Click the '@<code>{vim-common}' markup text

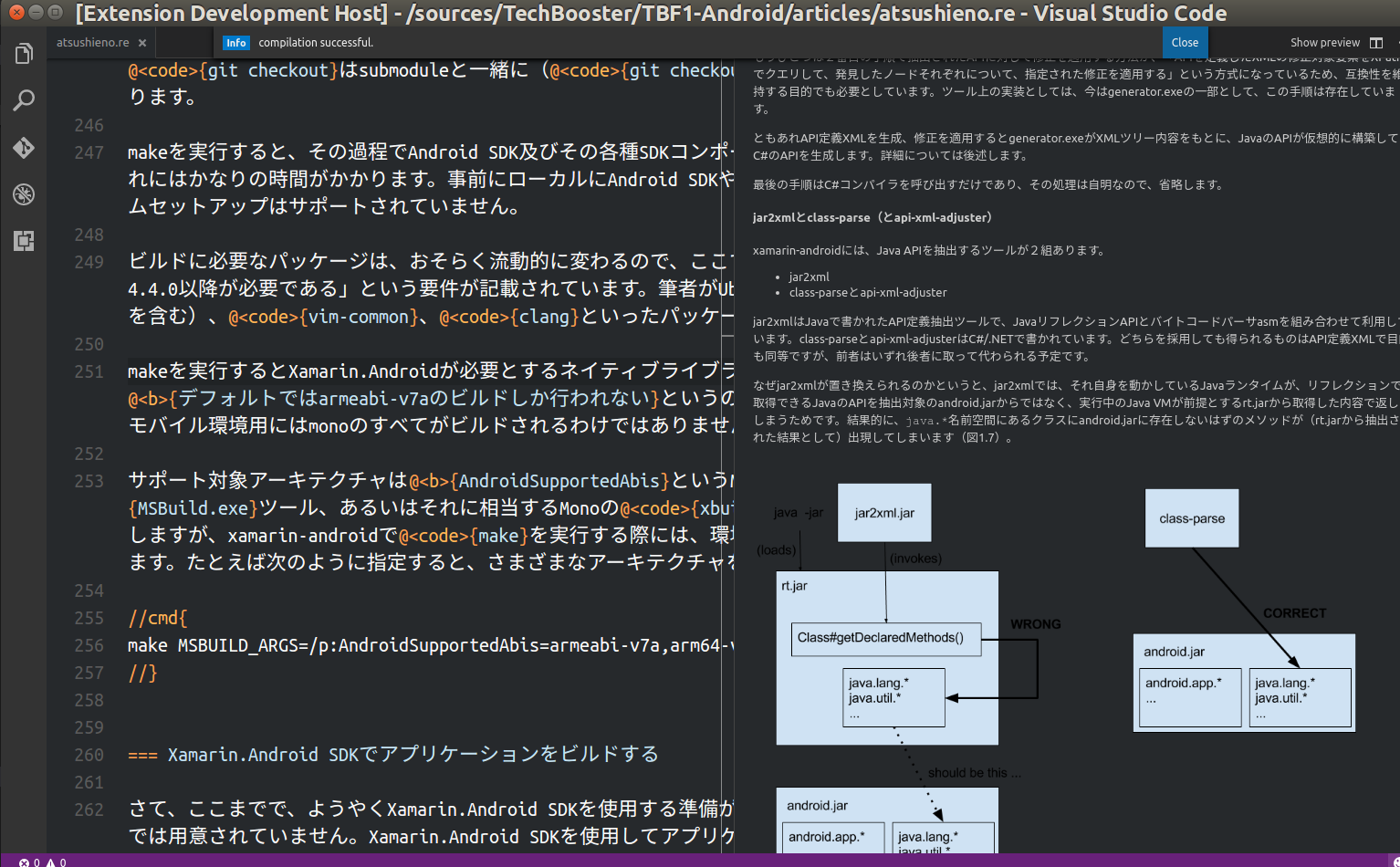323,317
